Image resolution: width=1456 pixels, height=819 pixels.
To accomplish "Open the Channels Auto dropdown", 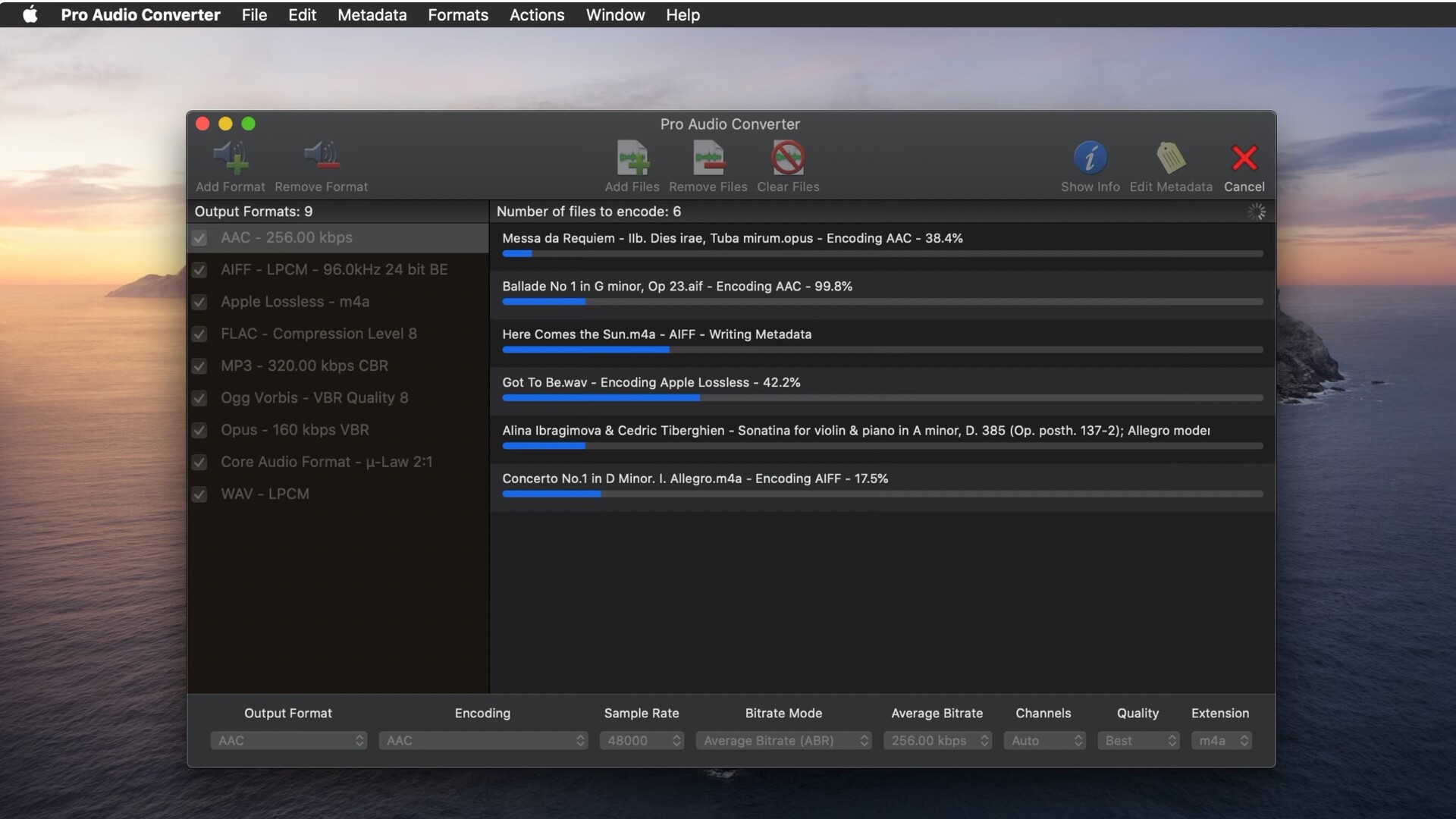I will click(1044, 740).
